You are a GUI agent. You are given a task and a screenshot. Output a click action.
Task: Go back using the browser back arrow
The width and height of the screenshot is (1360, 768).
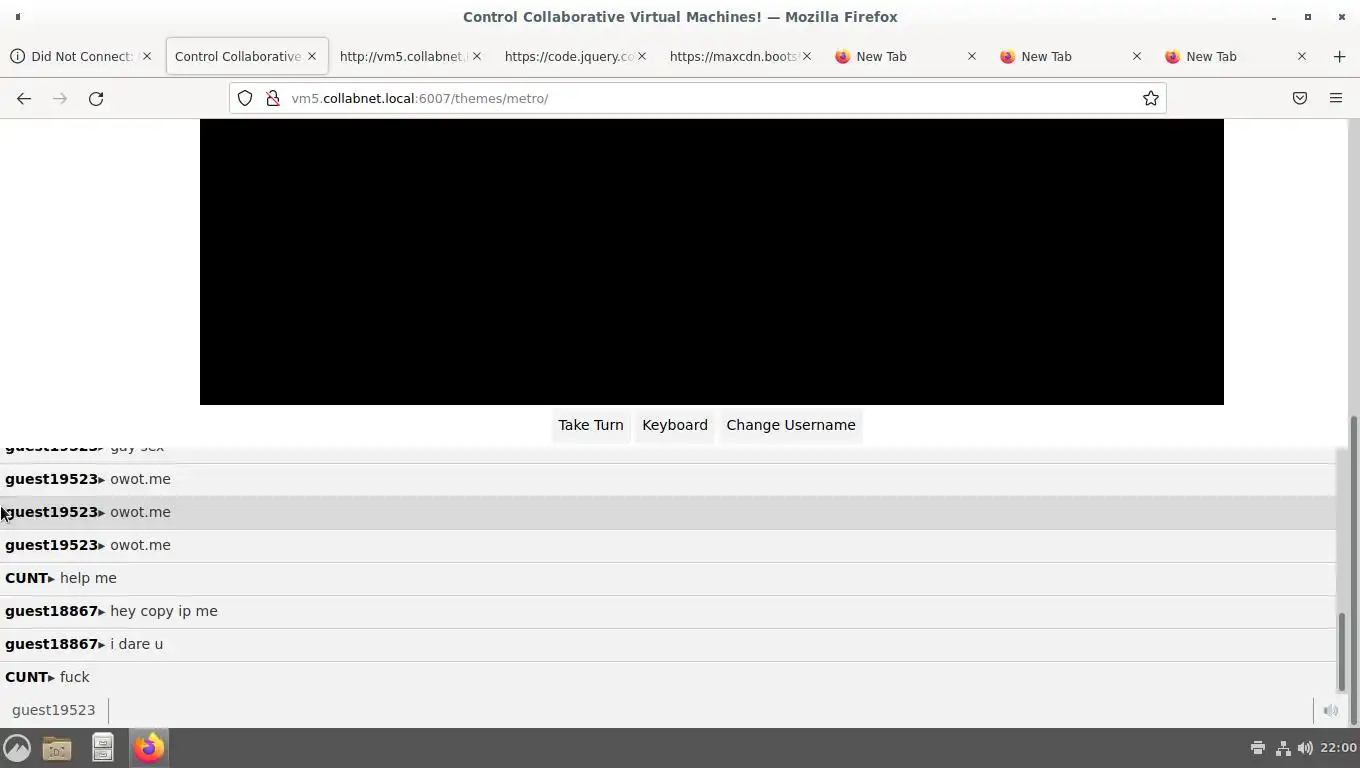click(x=24, y=98)
